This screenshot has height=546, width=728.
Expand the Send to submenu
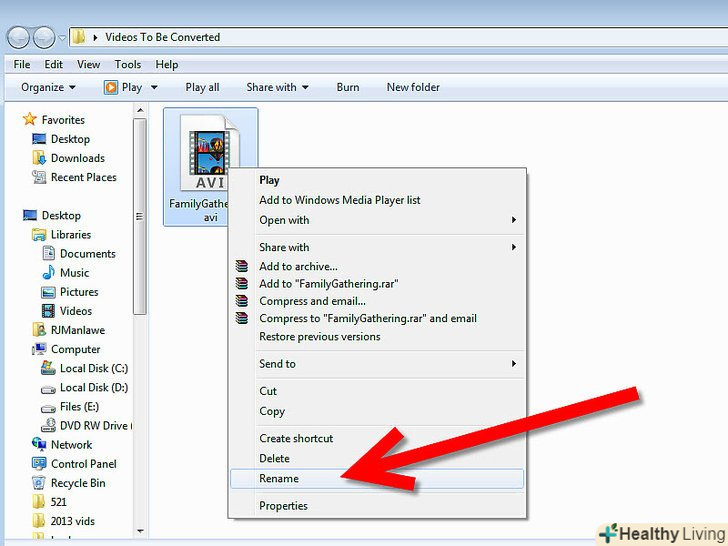coord(377,364)
